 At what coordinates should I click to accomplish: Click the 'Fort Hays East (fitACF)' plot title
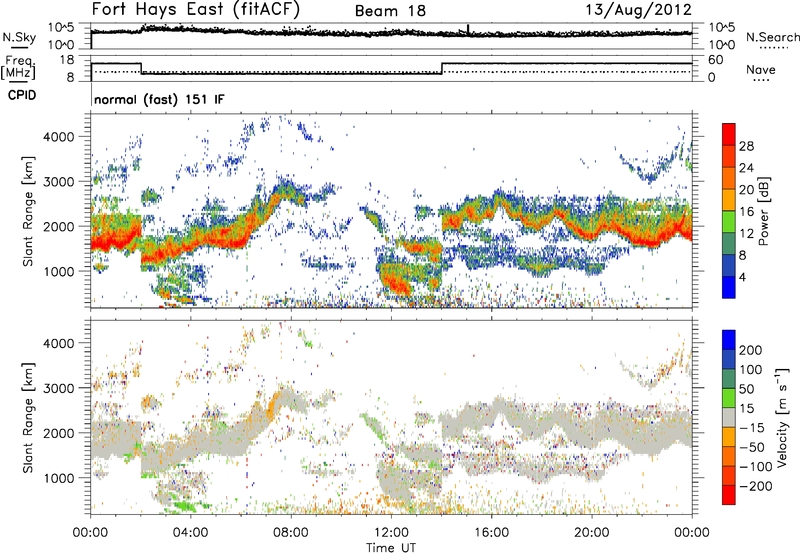195,9
